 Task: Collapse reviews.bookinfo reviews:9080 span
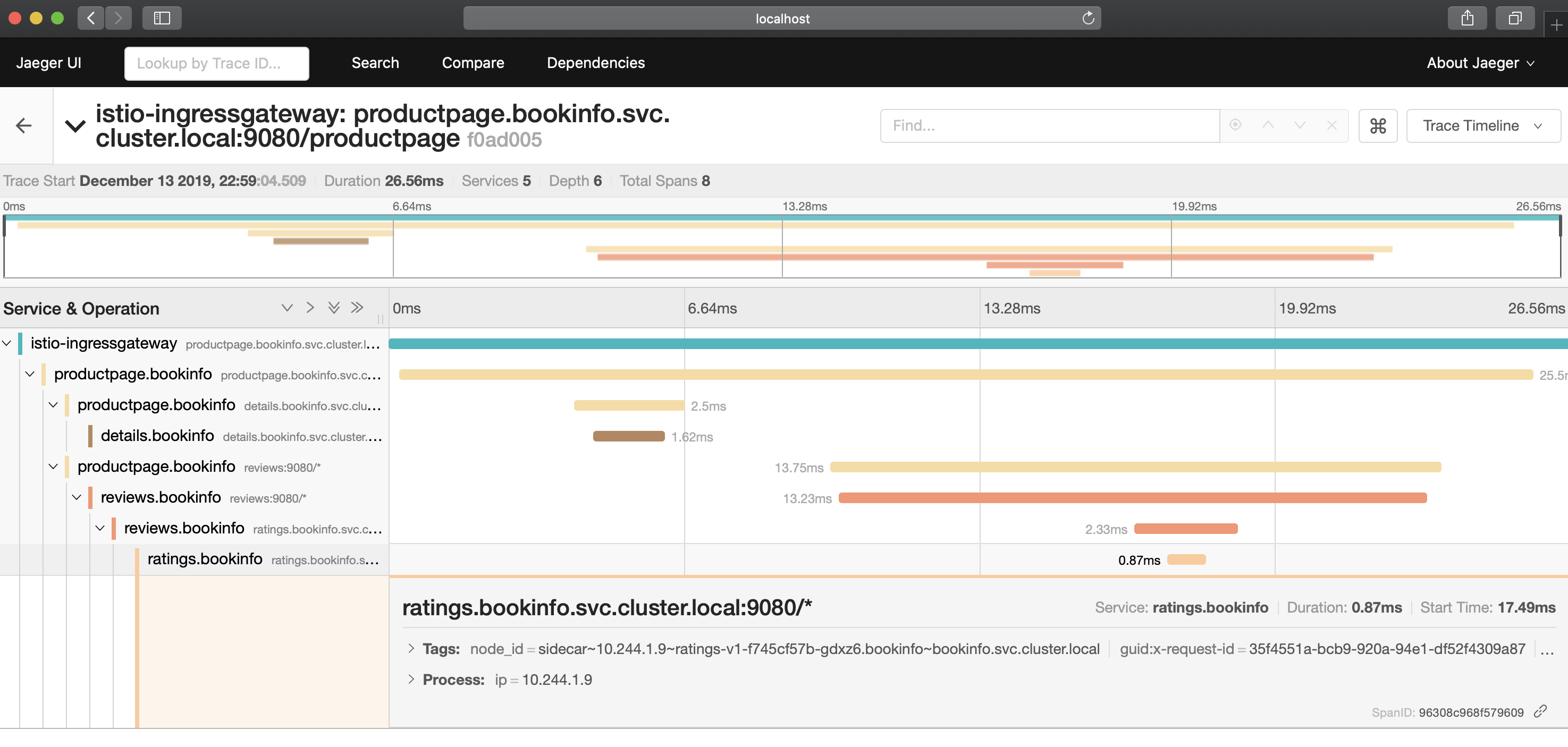point(77,498)
